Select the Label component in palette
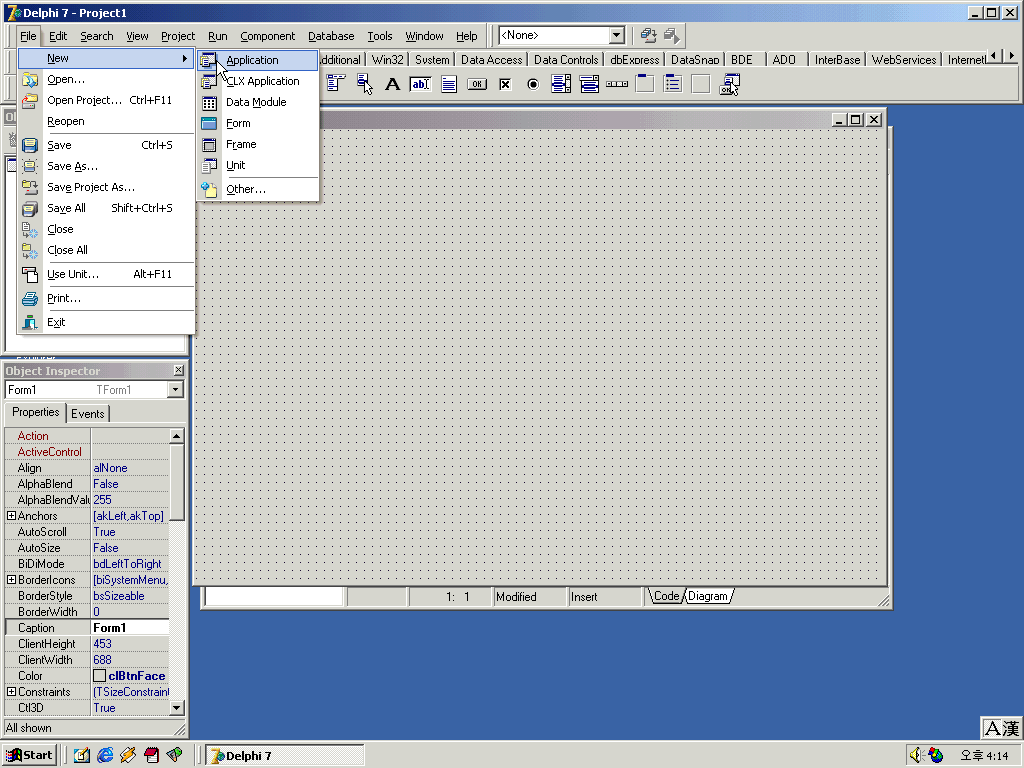Viewport: 1024px width, 768px height. [x=393, y=85]
